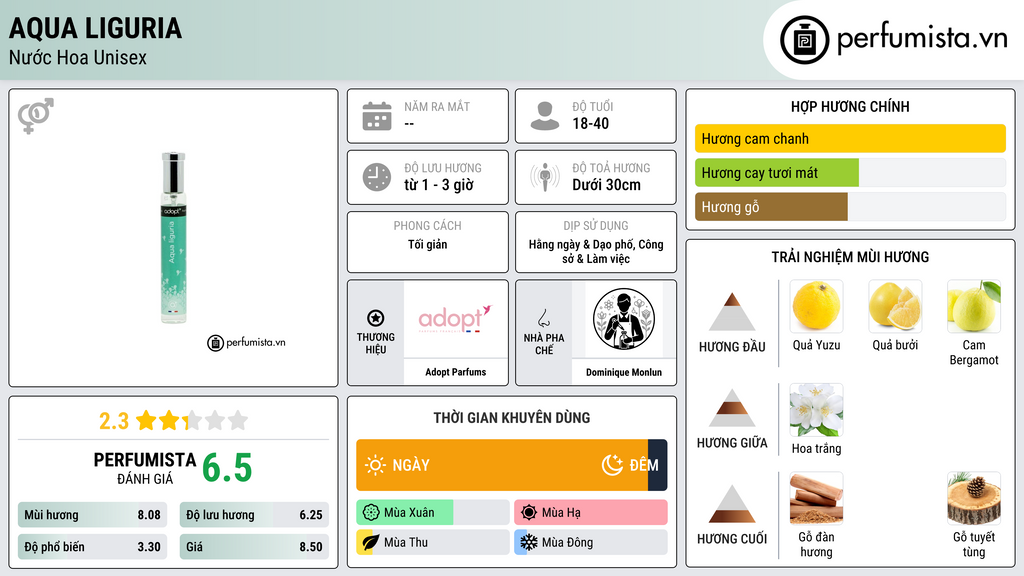Click the 2.3 star rating number
Screen dimensions: 1024x576
(114, 421)
